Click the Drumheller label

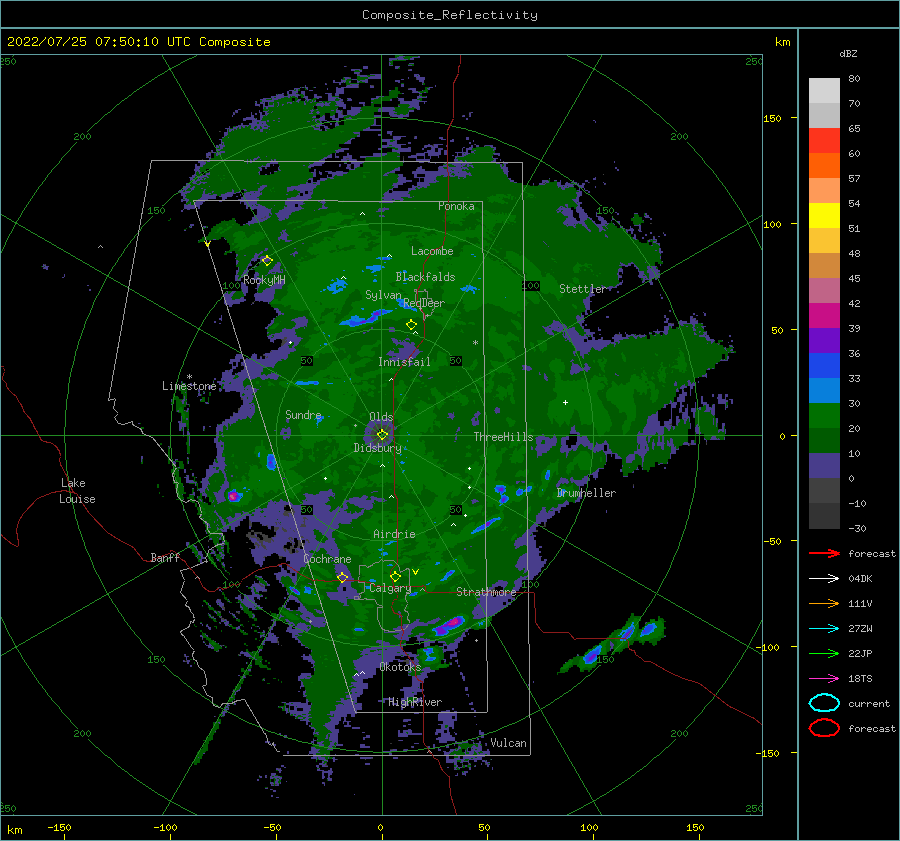point(586,493)
